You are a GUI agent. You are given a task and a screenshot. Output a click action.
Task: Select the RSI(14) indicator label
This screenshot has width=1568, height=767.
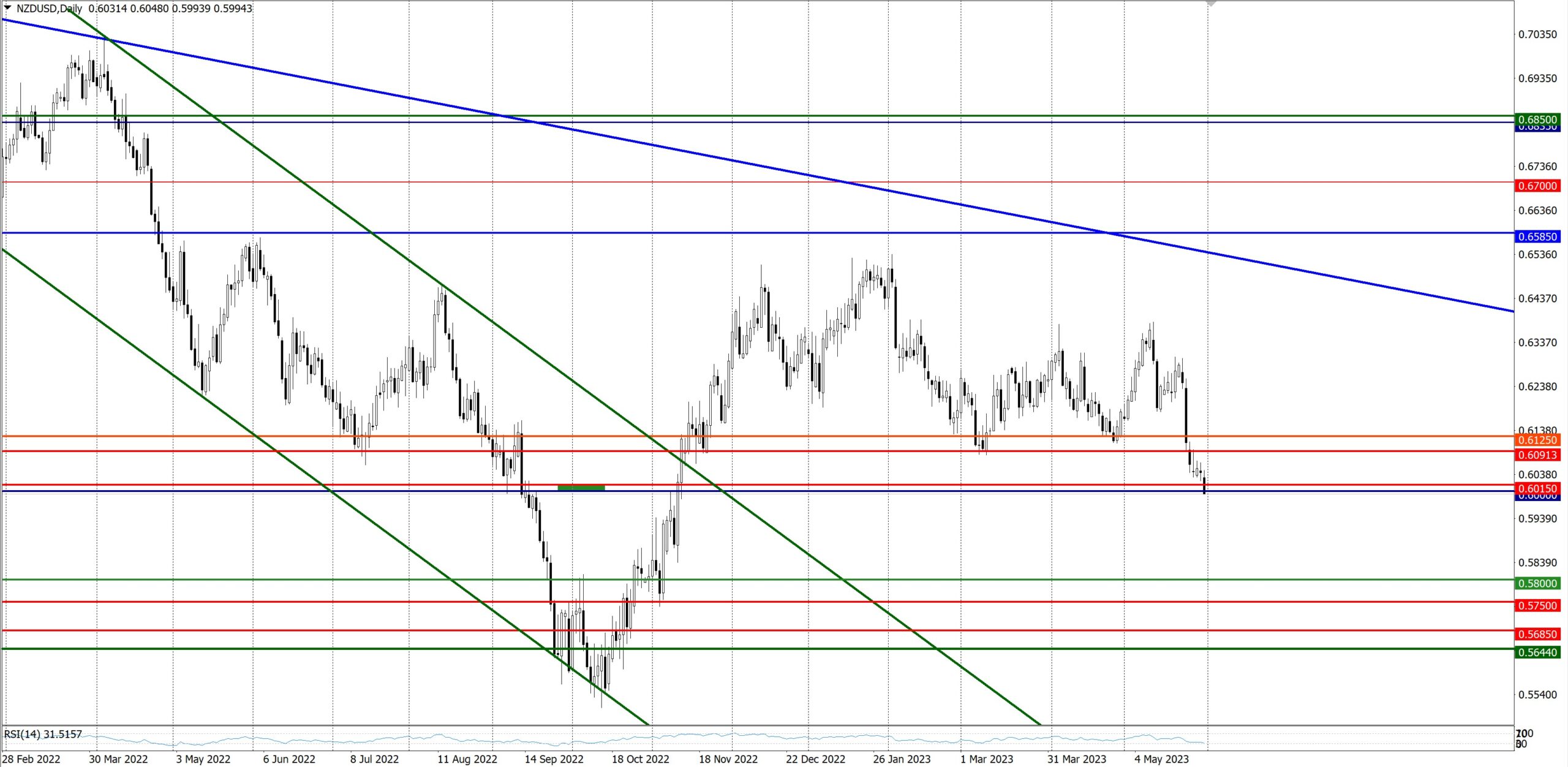click(x=43, y=734)
